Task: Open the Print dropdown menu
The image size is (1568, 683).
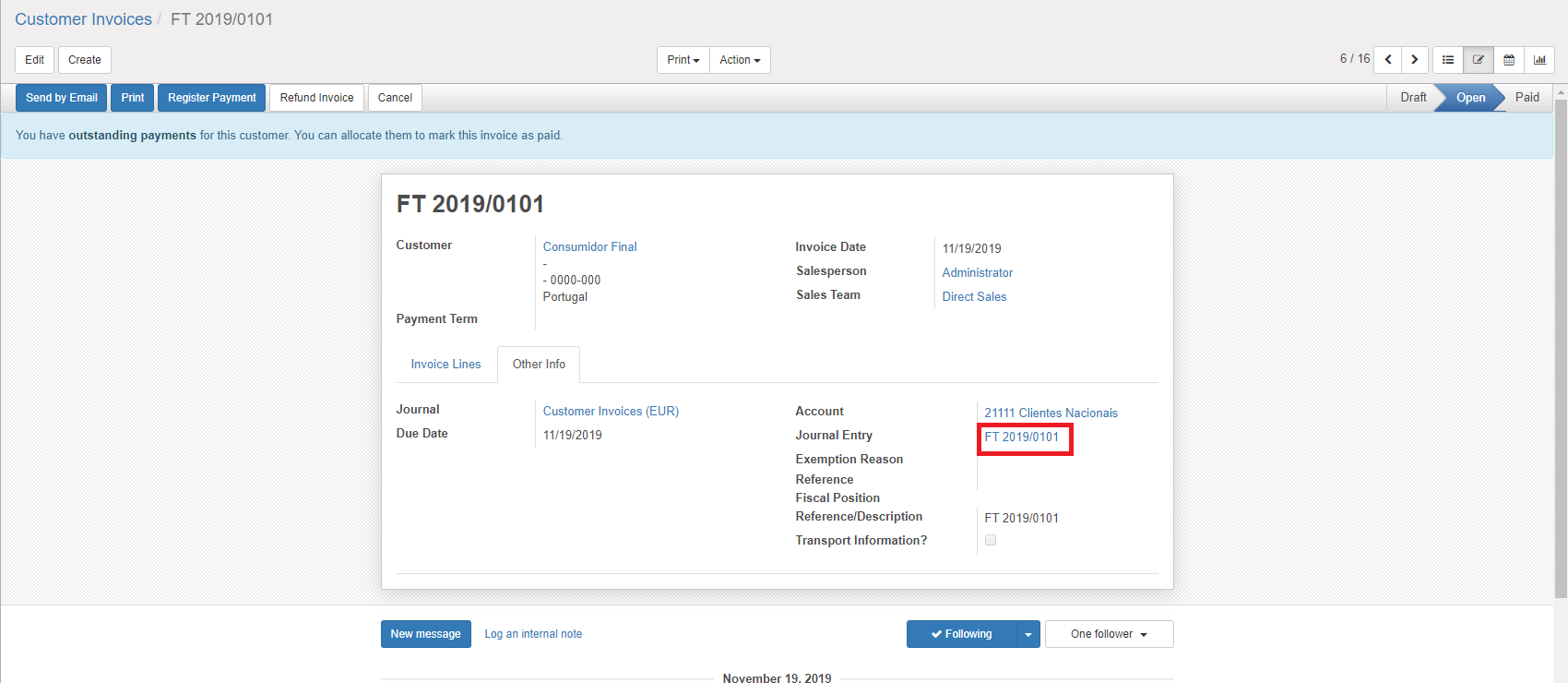Action: (683, 60)
